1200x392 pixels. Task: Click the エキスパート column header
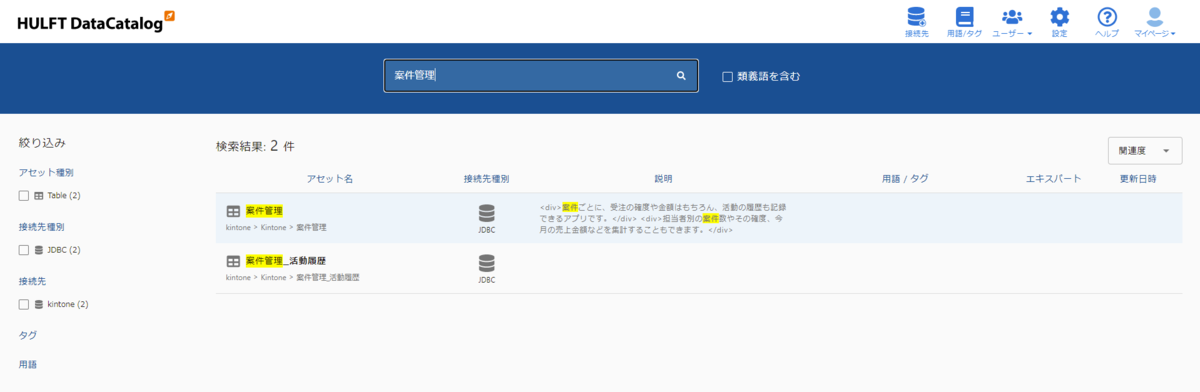[x=1053, y=179]
